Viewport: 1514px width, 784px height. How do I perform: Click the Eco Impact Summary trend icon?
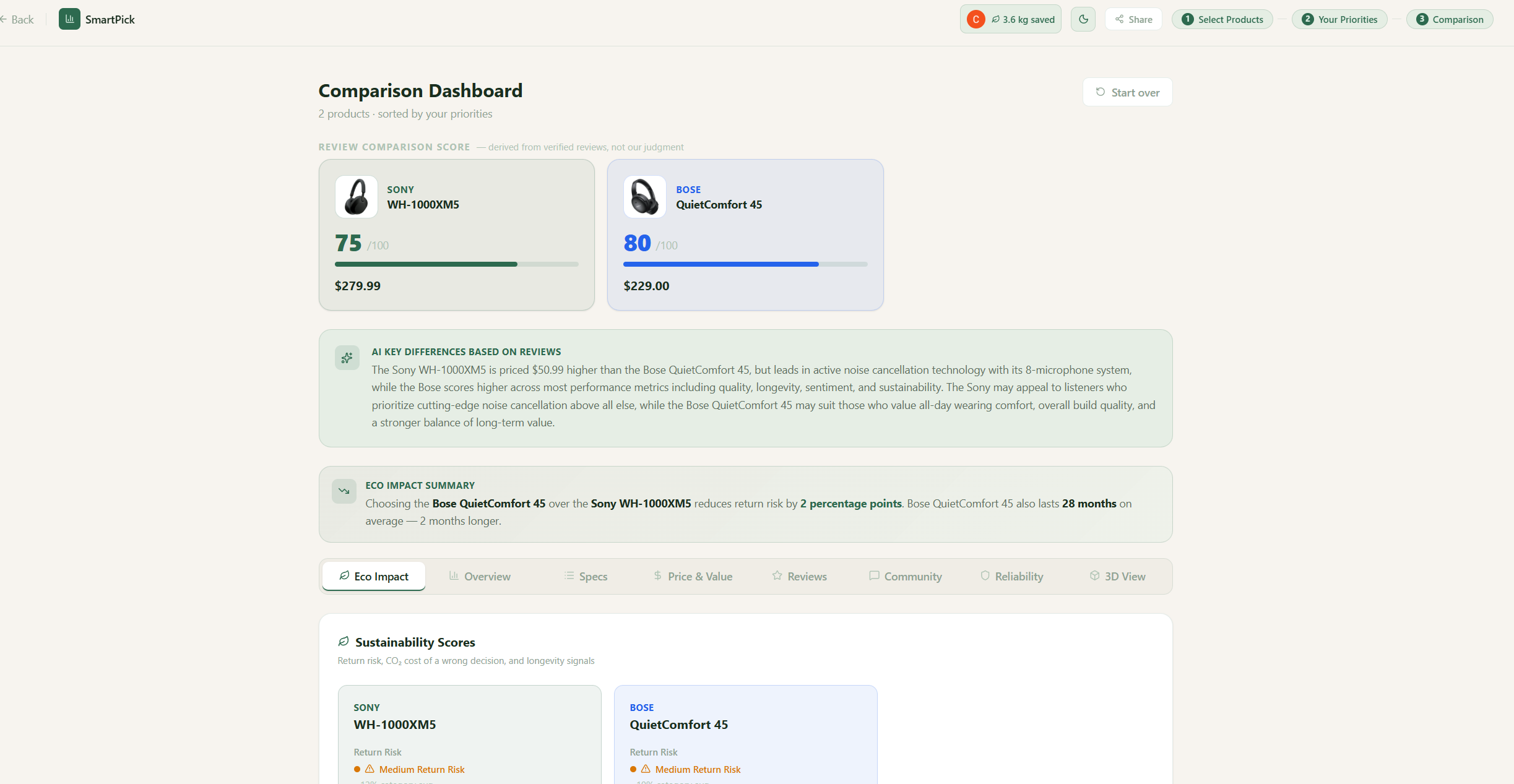click(344, 491)
